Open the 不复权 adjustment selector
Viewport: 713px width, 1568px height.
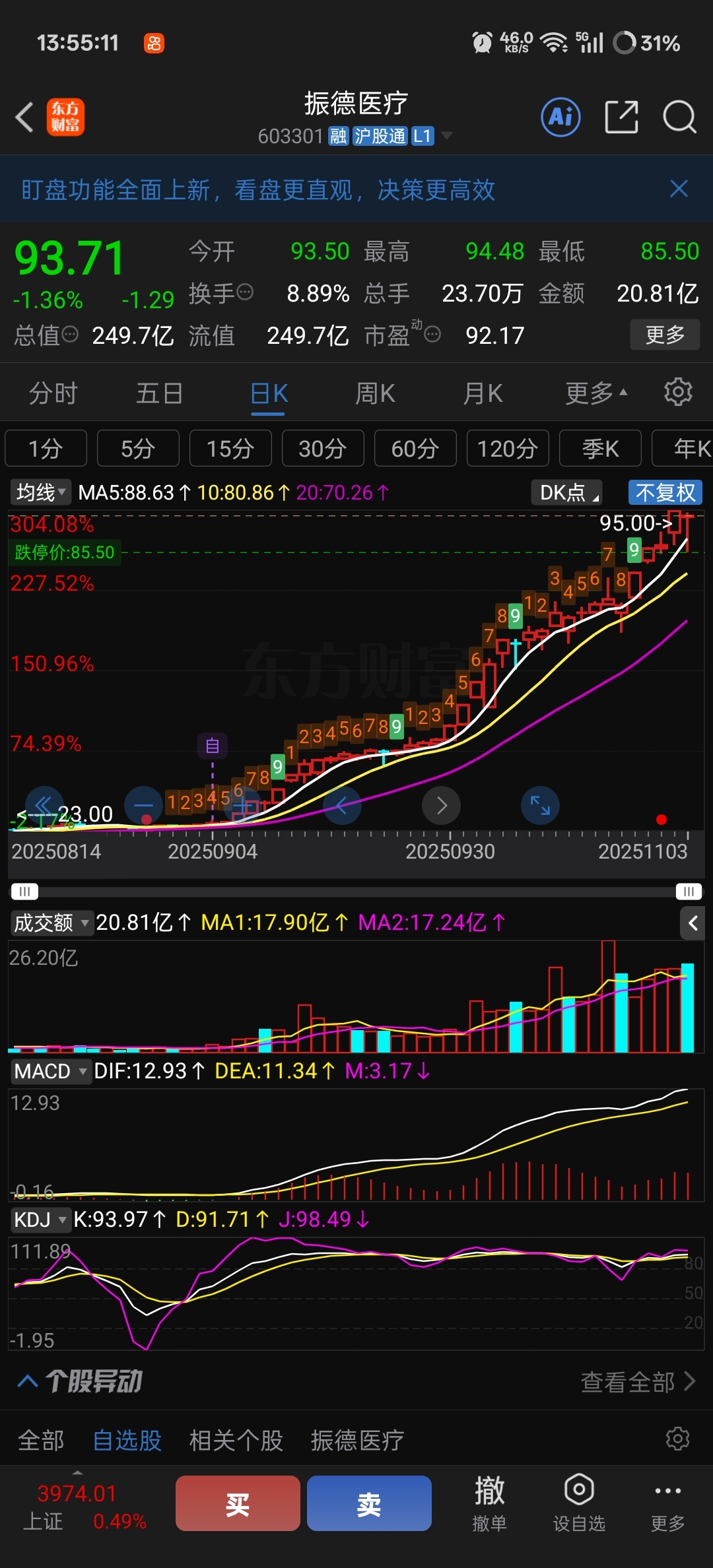(x=665, y=492)
